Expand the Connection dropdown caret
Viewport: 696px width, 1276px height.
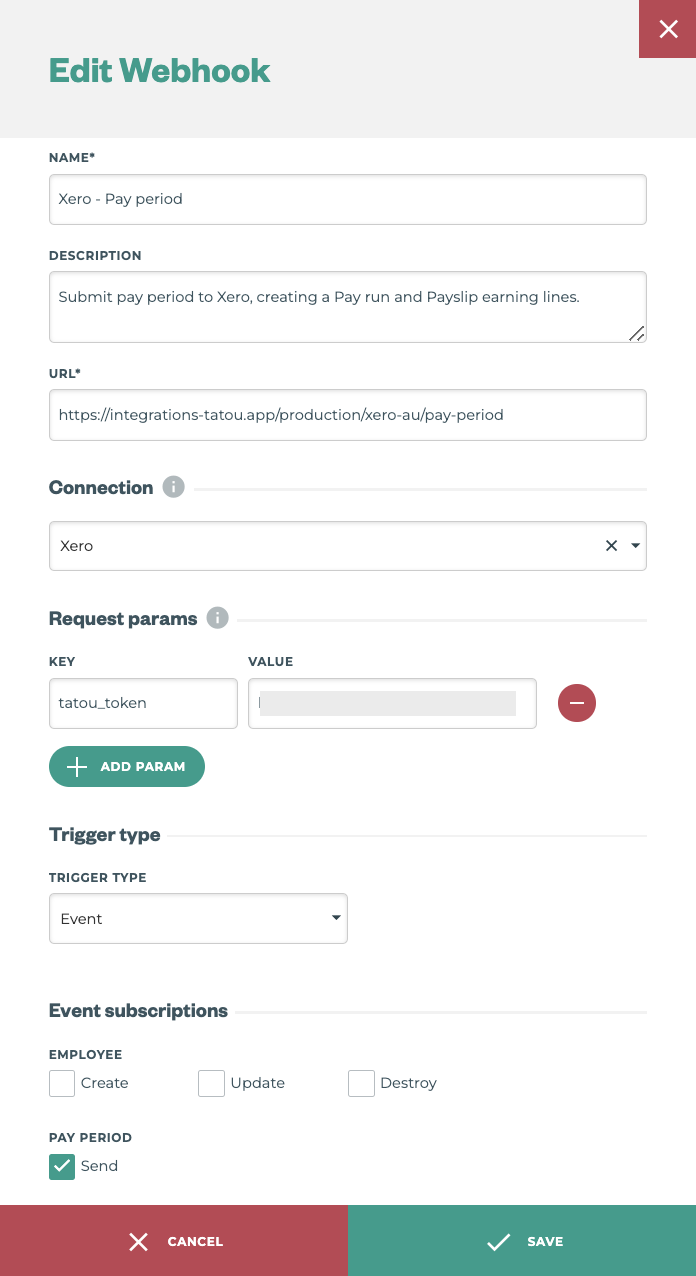point(635,546)
